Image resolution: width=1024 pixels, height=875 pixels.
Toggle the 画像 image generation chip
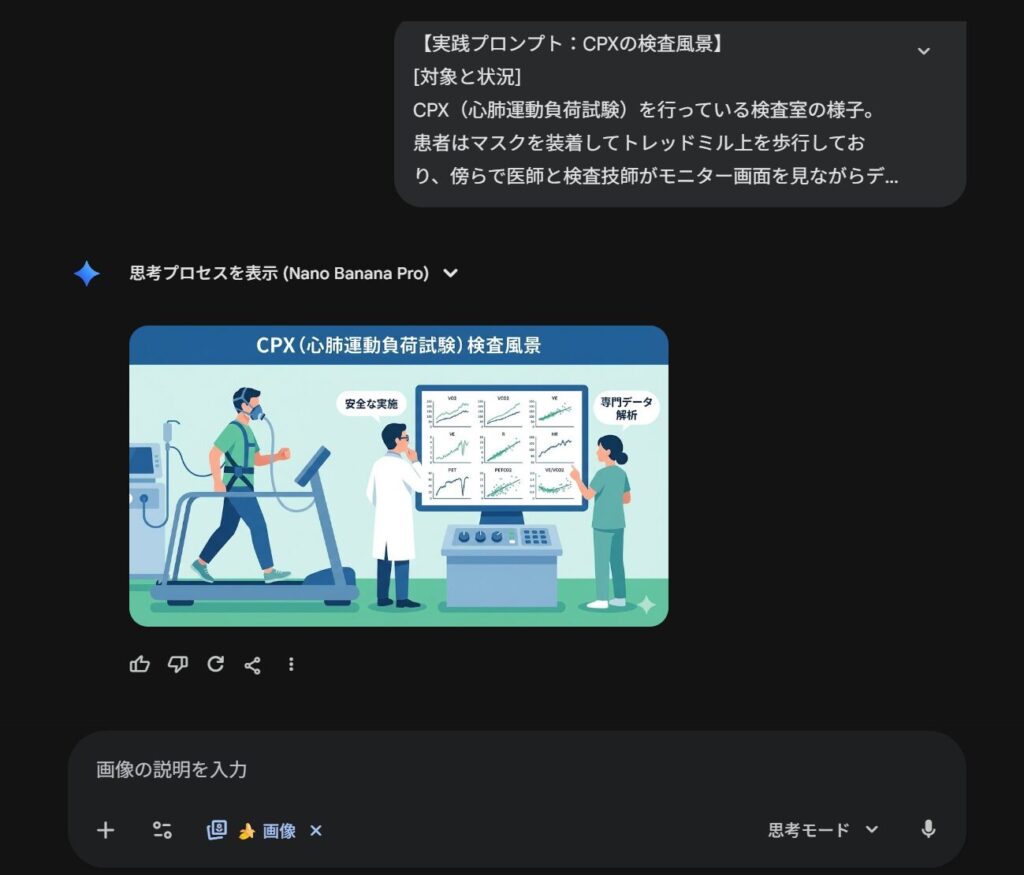click(x=266, y=831)
